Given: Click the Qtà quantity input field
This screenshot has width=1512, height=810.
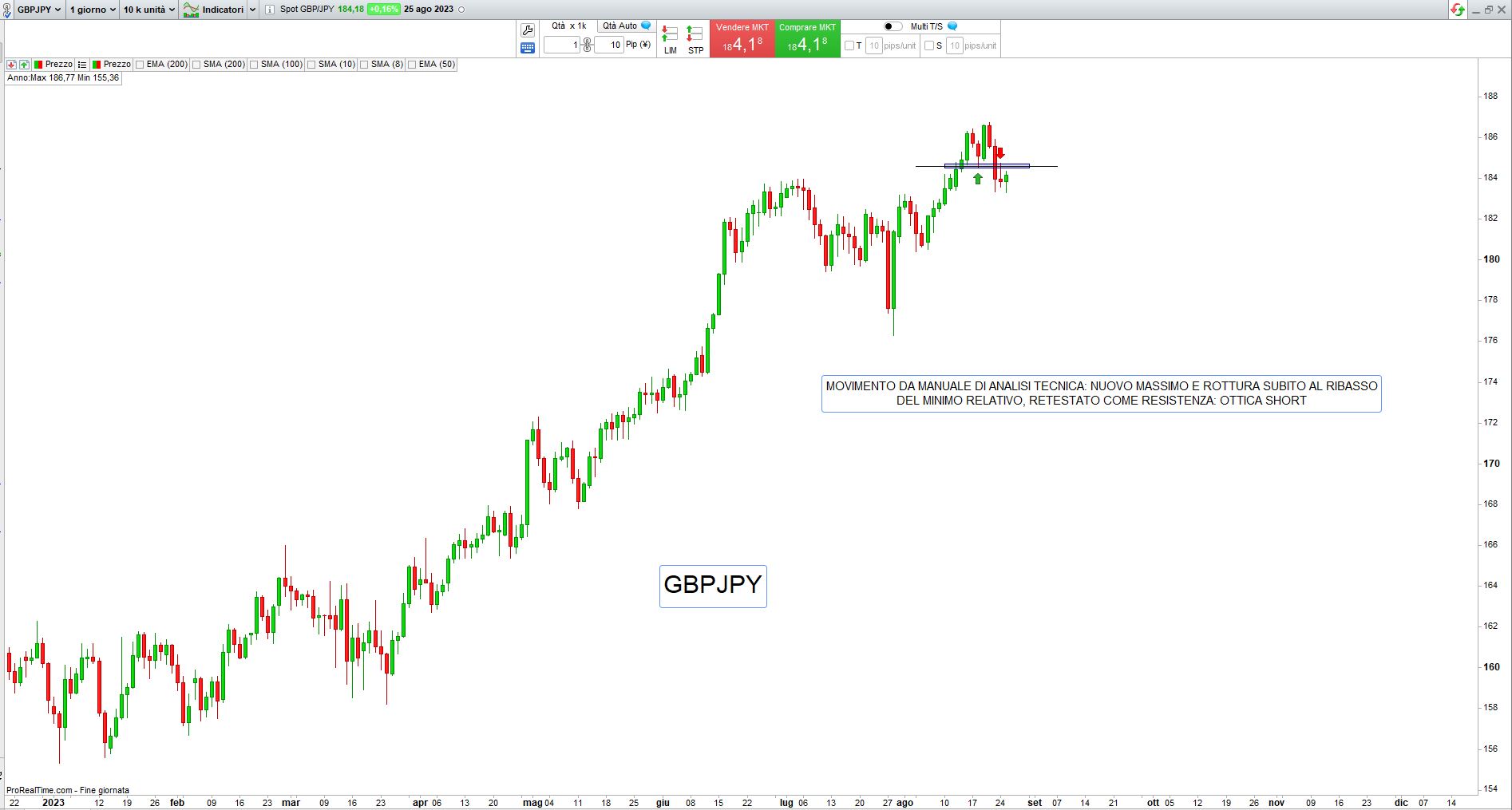Looking at the screenshot, I should coord(562,45).
